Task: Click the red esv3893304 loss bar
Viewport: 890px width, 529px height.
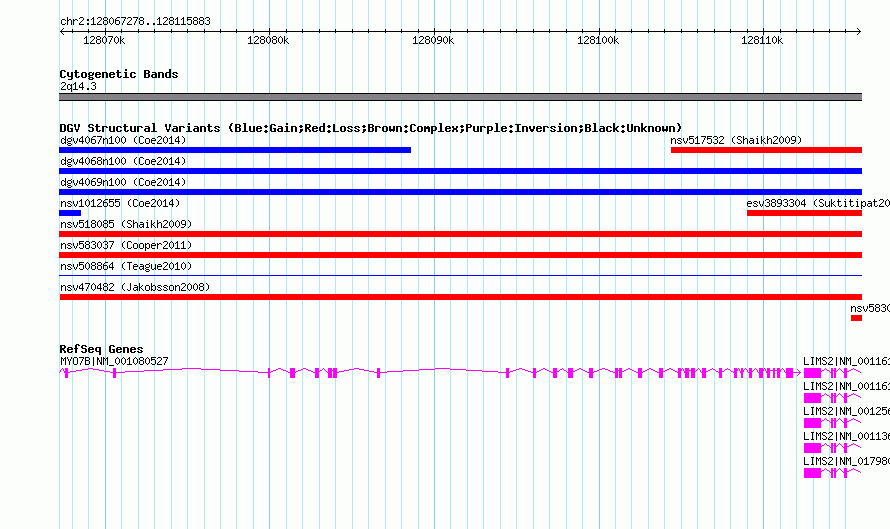Action: click(804, 213)
